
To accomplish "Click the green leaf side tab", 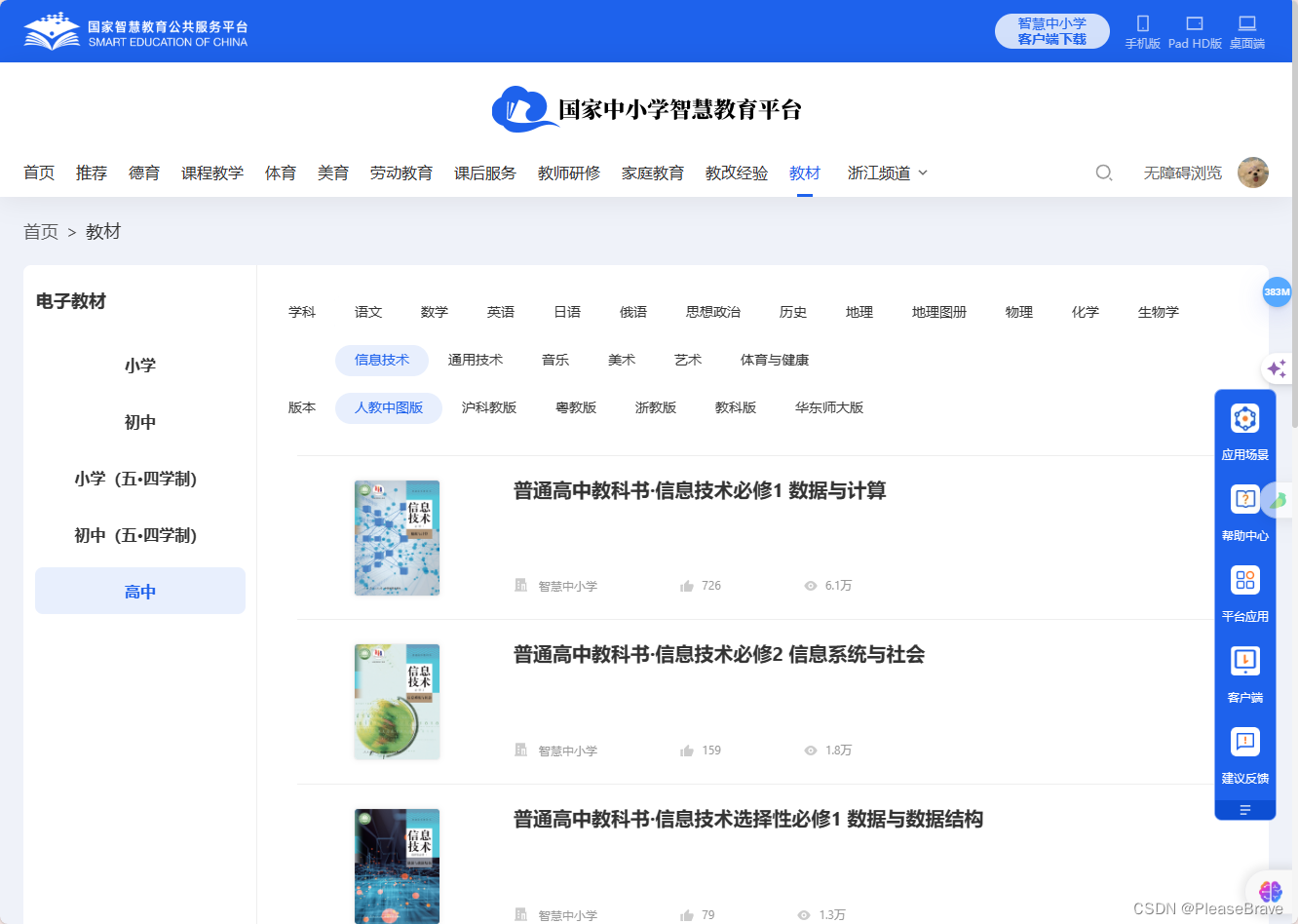I will (1278, 501).
